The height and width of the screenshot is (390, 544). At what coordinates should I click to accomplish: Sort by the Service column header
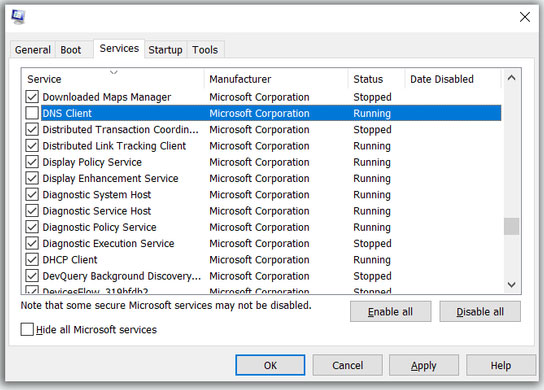[113, 79]
